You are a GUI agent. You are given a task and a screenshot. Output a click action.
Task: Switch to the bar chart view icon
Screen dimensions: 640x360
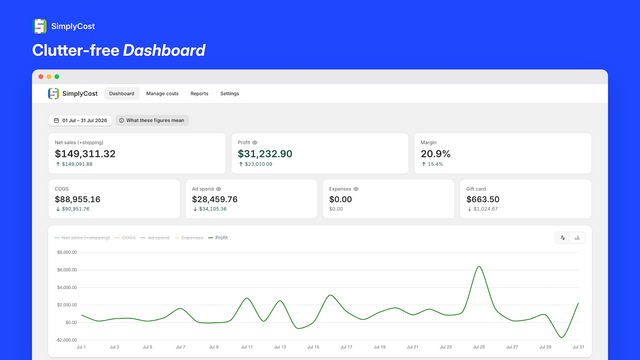pos(577,238)
